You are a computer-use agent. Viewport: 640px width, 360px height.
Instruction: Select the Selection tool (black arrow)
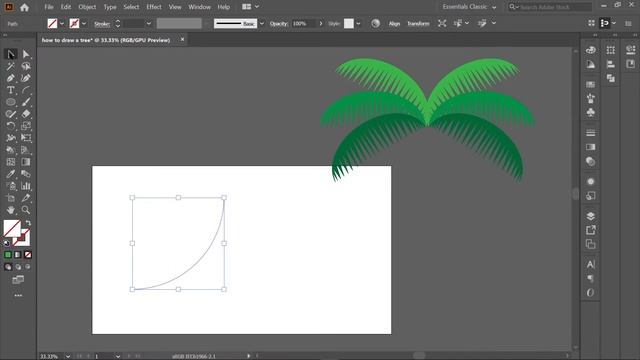click(x=11, y=54)
